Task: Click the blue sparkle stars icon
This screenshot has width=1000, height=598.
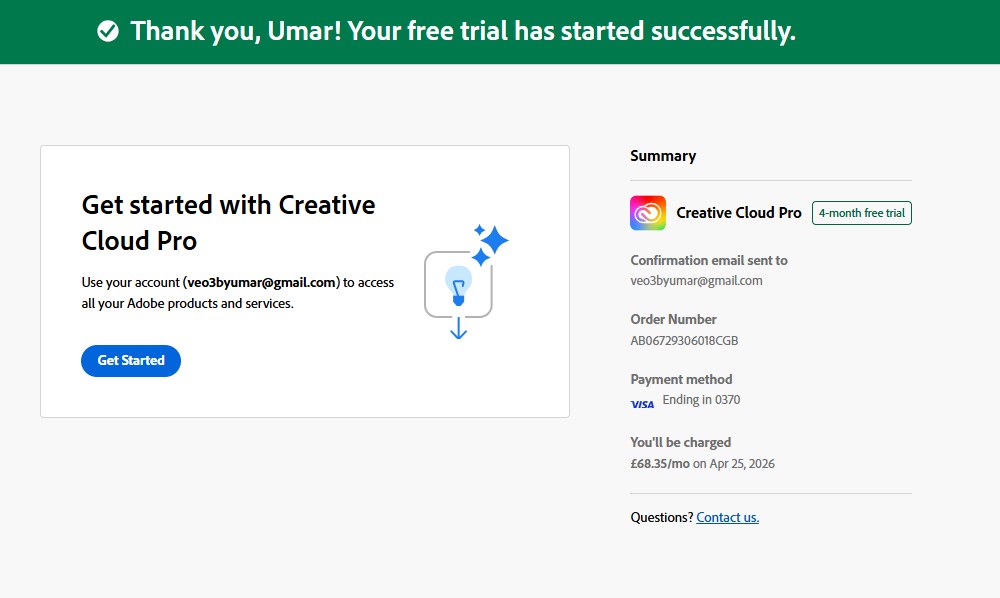Action: click(x=489, y=244)
